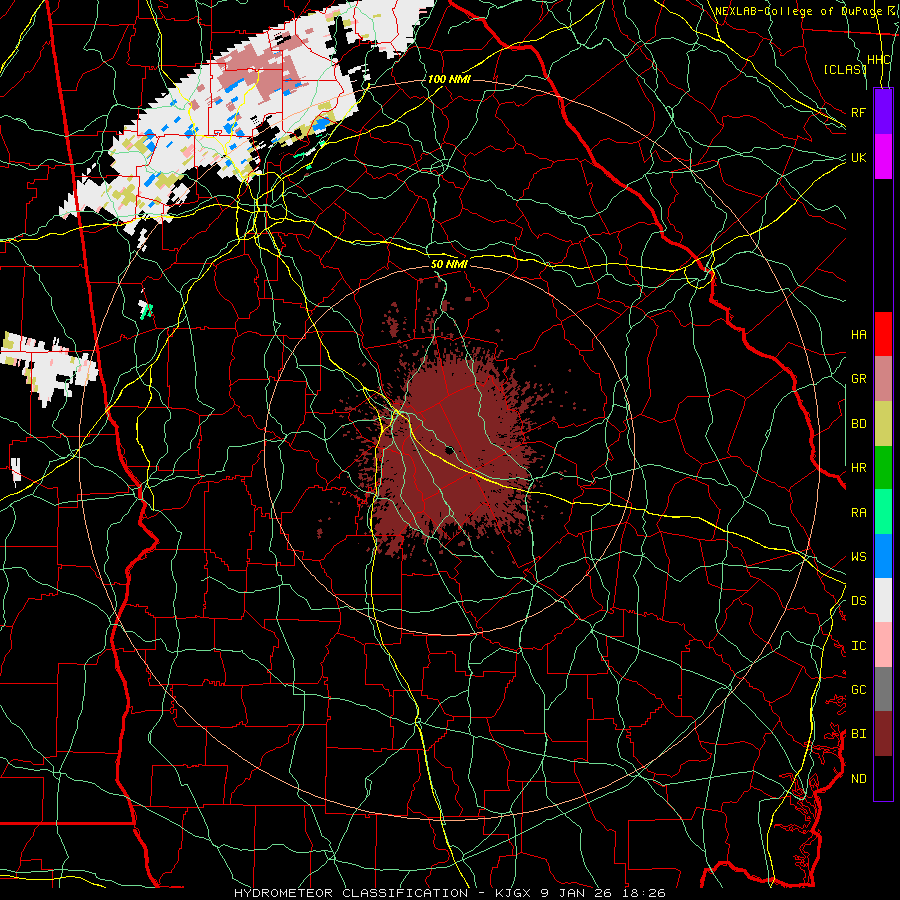Click the KJGX radar site identifier
The height and width of the screenshot is (900, 900).
514,893
